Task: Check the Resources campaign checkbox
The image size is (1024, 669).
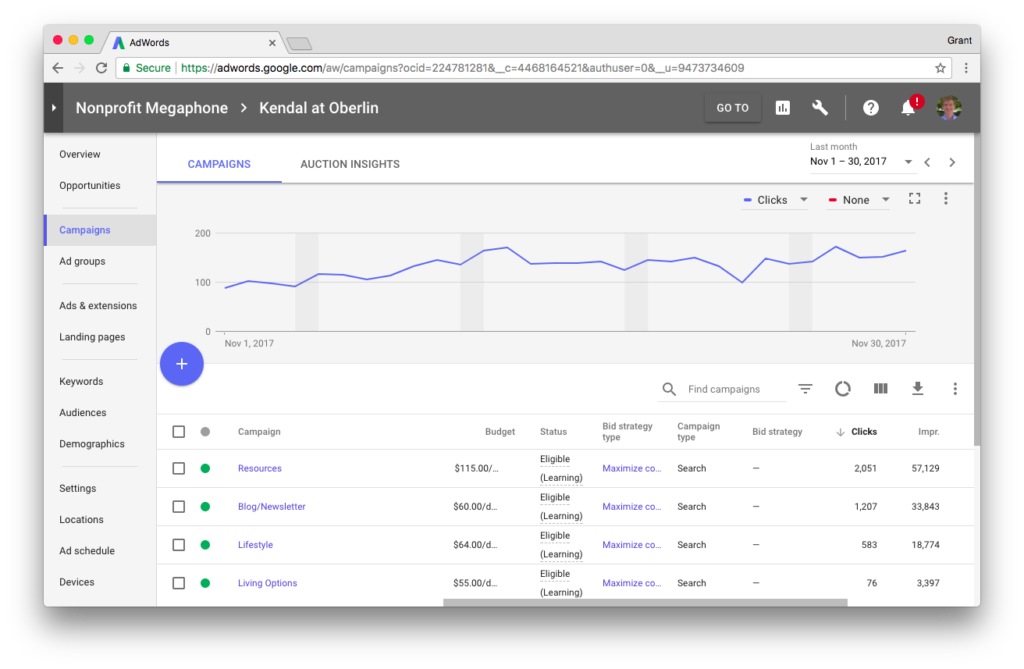Action: (179, 468)
